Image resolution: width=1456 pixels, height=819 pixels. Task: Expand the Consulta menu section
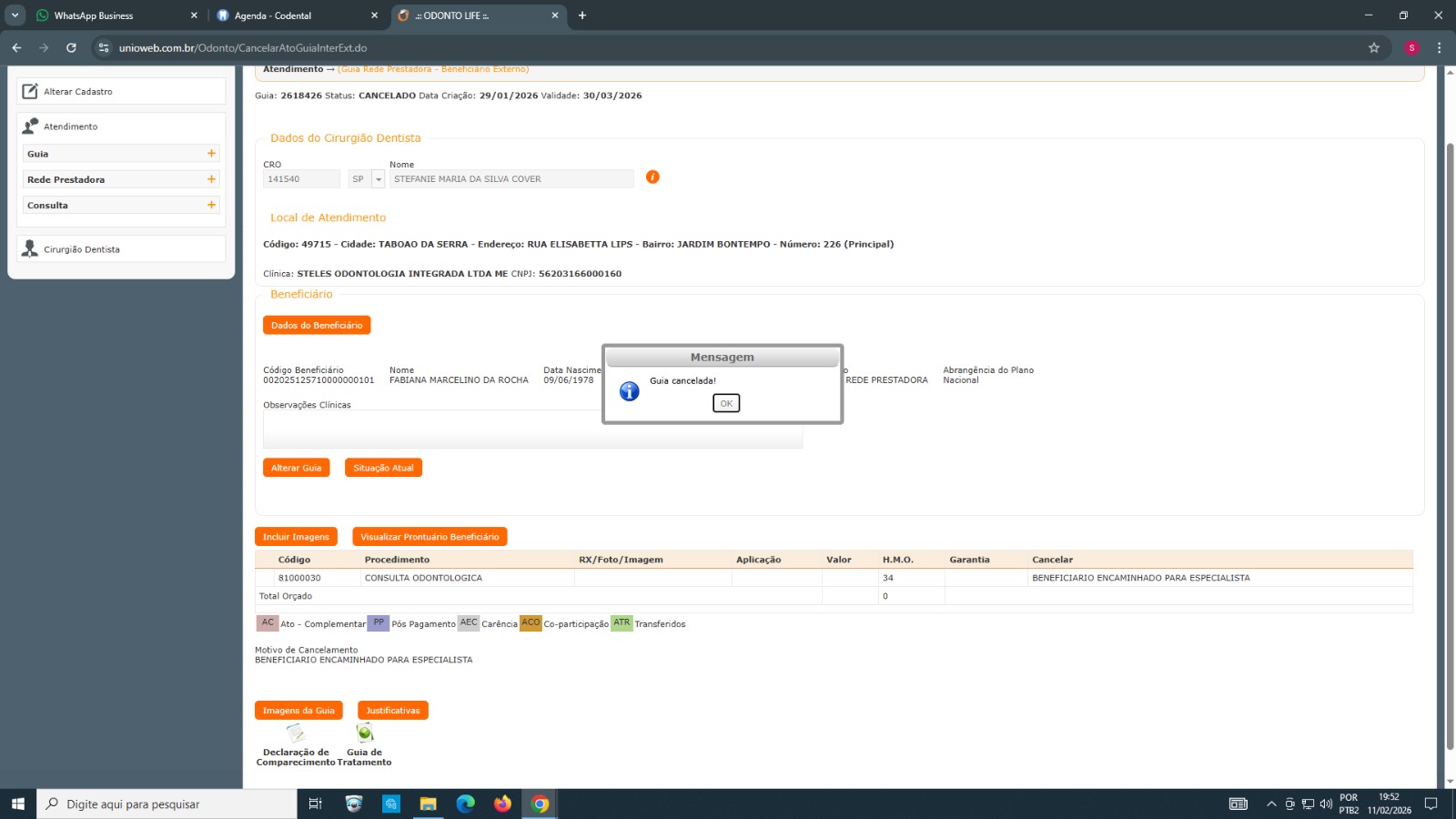pos(211,205)
